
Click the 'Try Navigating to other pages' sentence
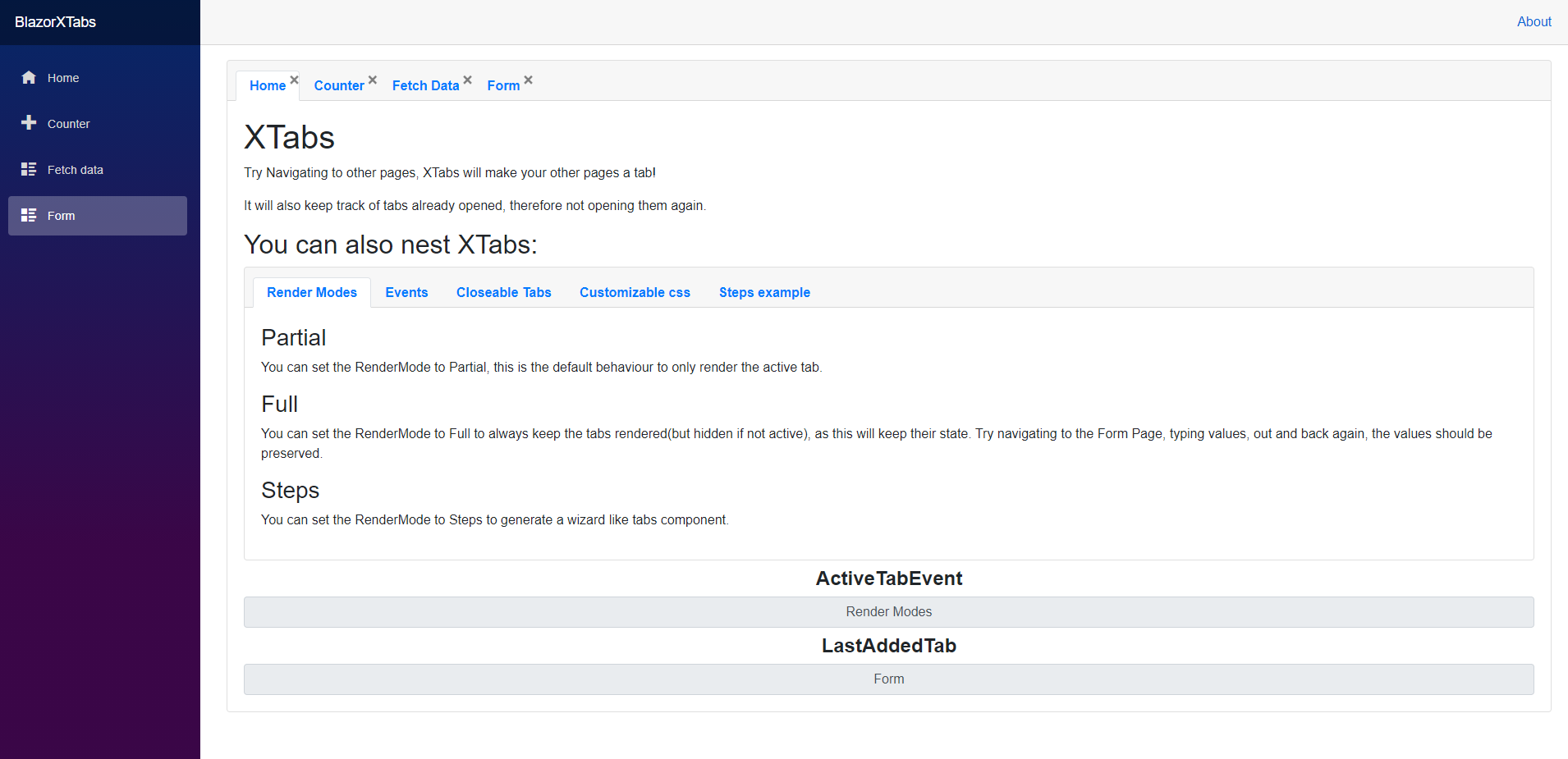450,172
